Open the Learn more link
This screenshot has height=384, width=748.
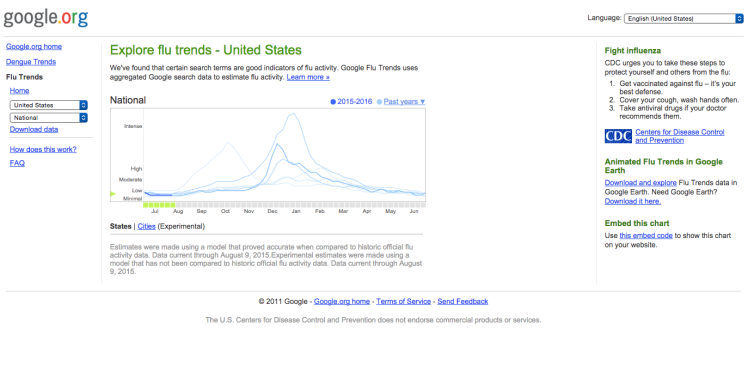[308, 77]
